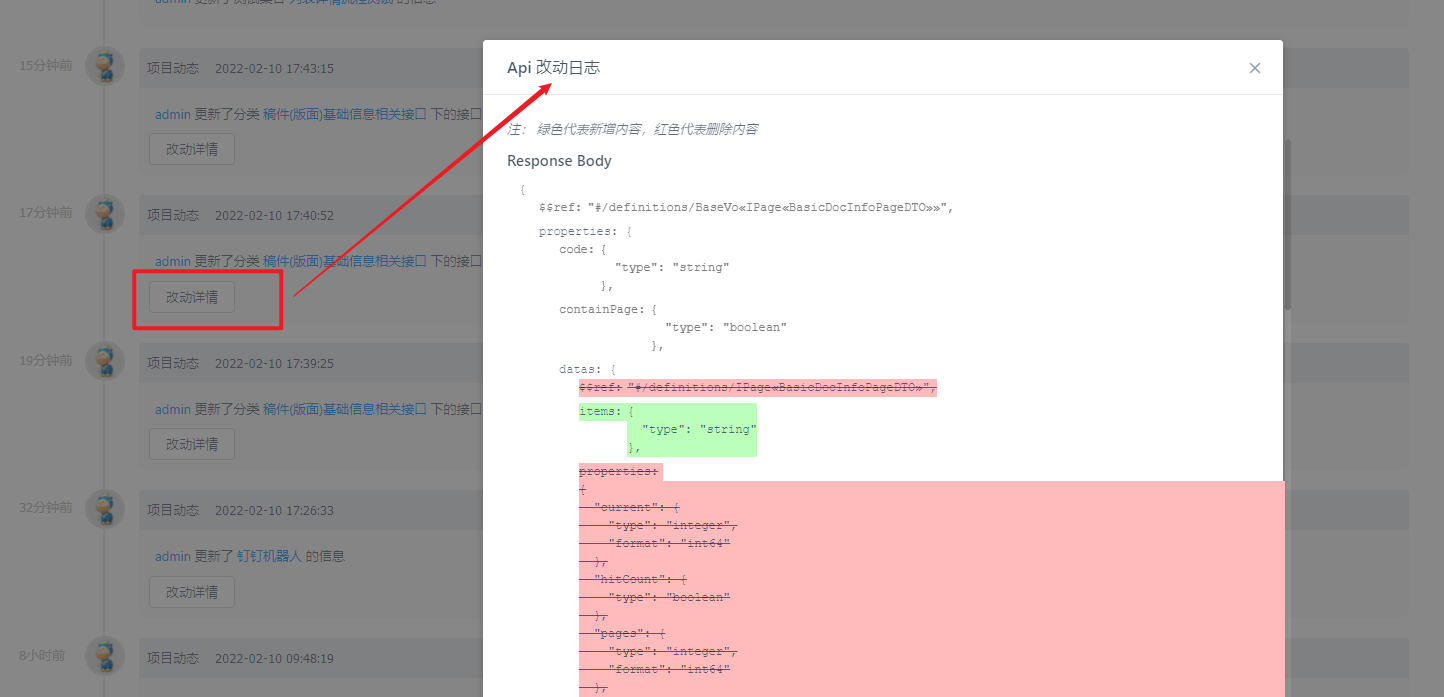Open the user avatar beside 19分钟前

(x=105, y=361)
